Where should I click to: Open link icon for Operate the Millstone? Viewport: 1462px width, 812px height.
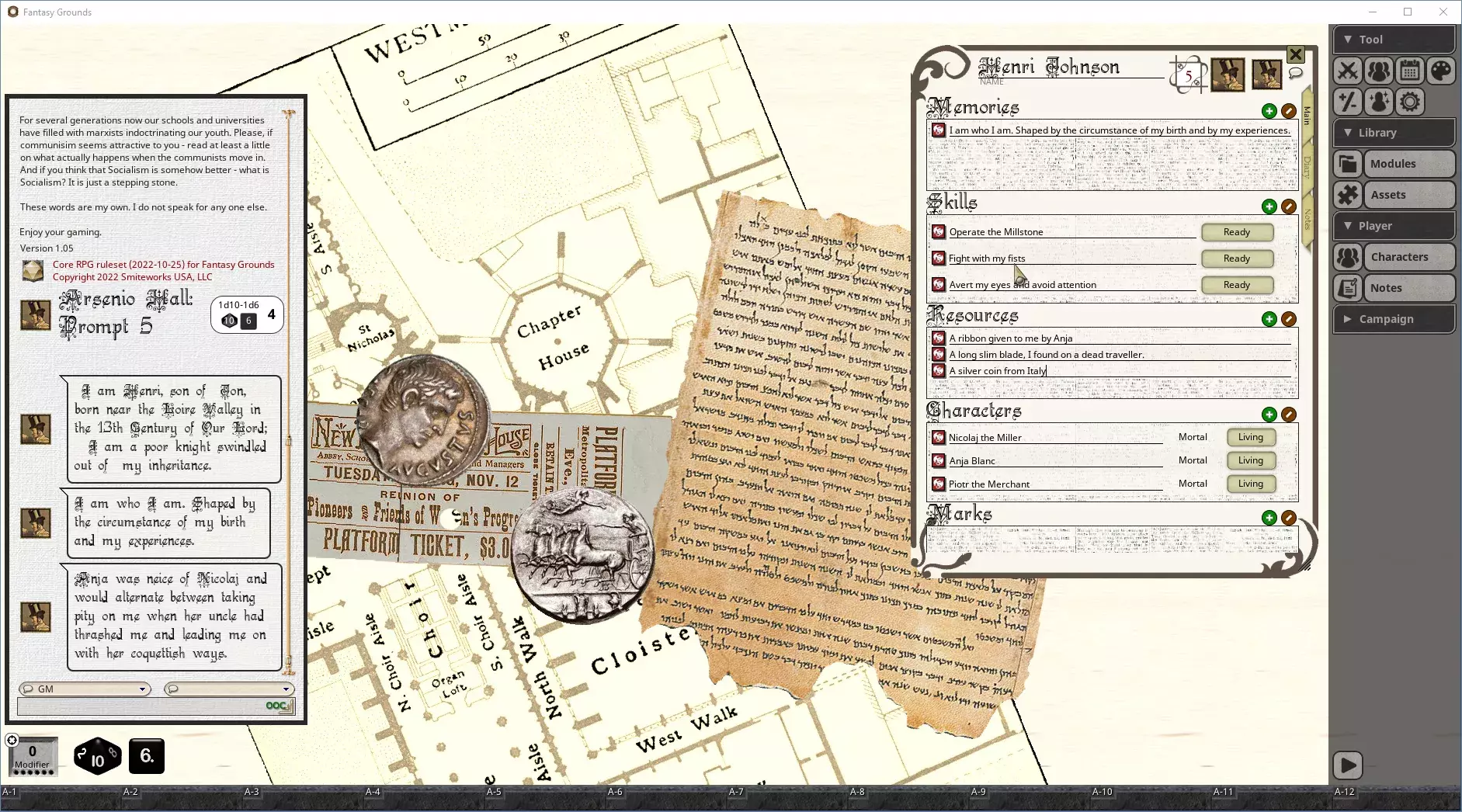pos(939,232)
